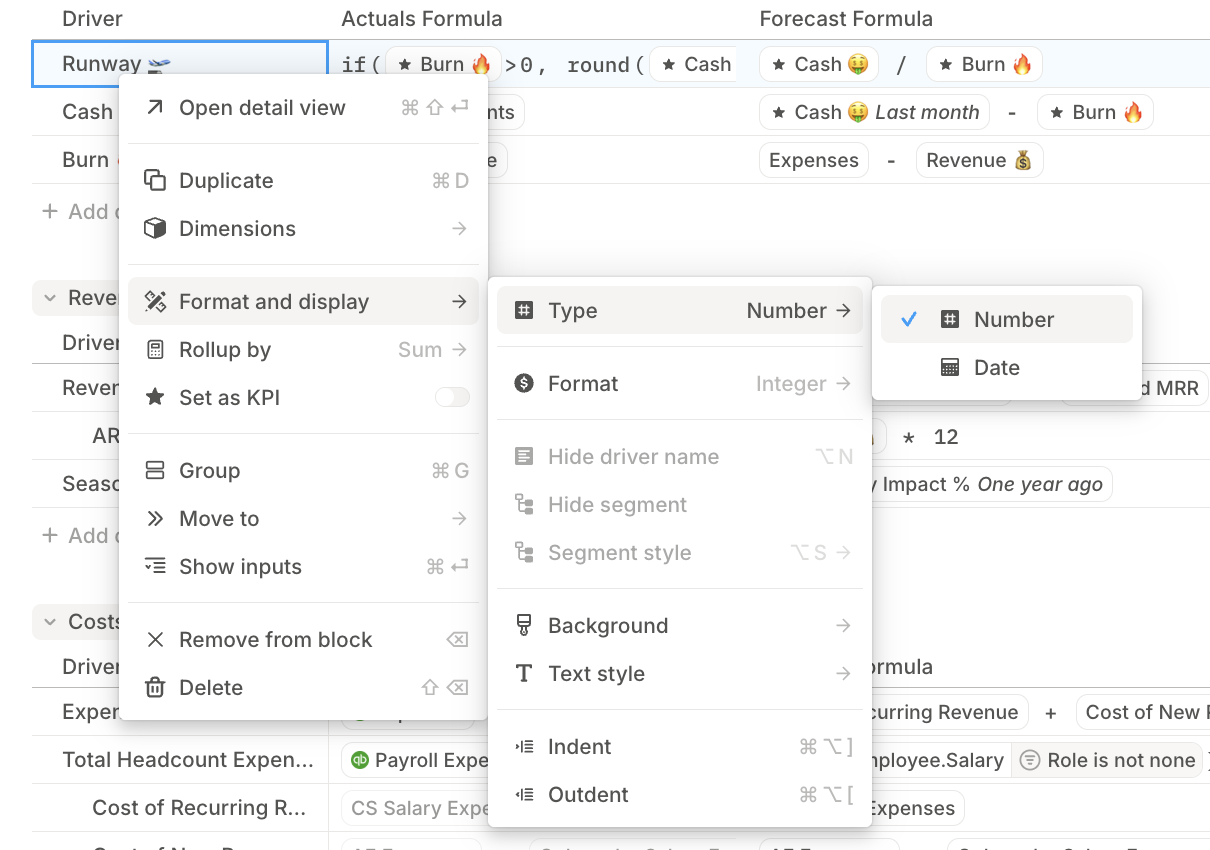Click the Outdent icon in the submenu
The image size is (1210, 850).
click(x=524, y=795)
